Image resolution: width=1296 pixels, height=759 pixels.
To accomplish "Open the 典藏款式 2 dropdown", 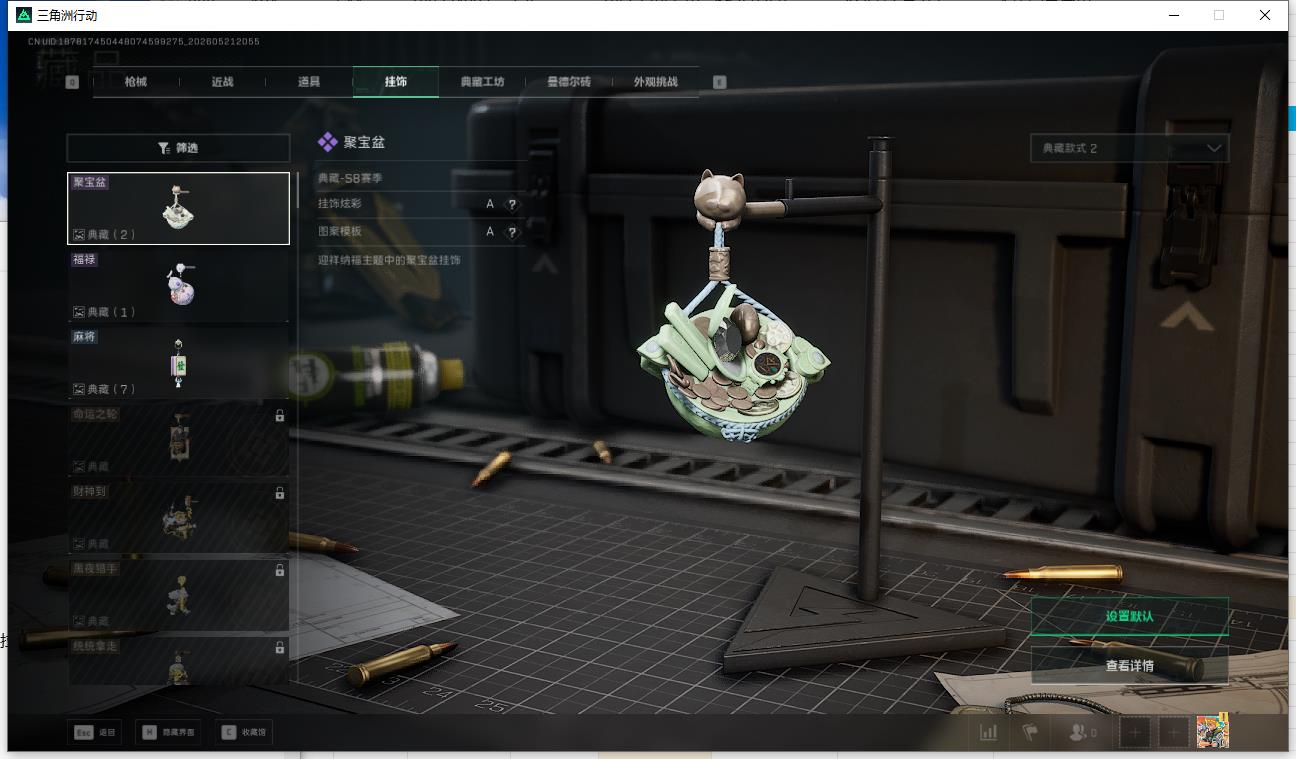I will [x=1130, y=148].
